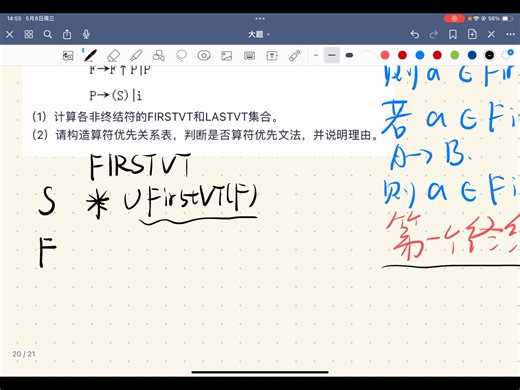Tap the battery status icon

click(x=507, y=19)
